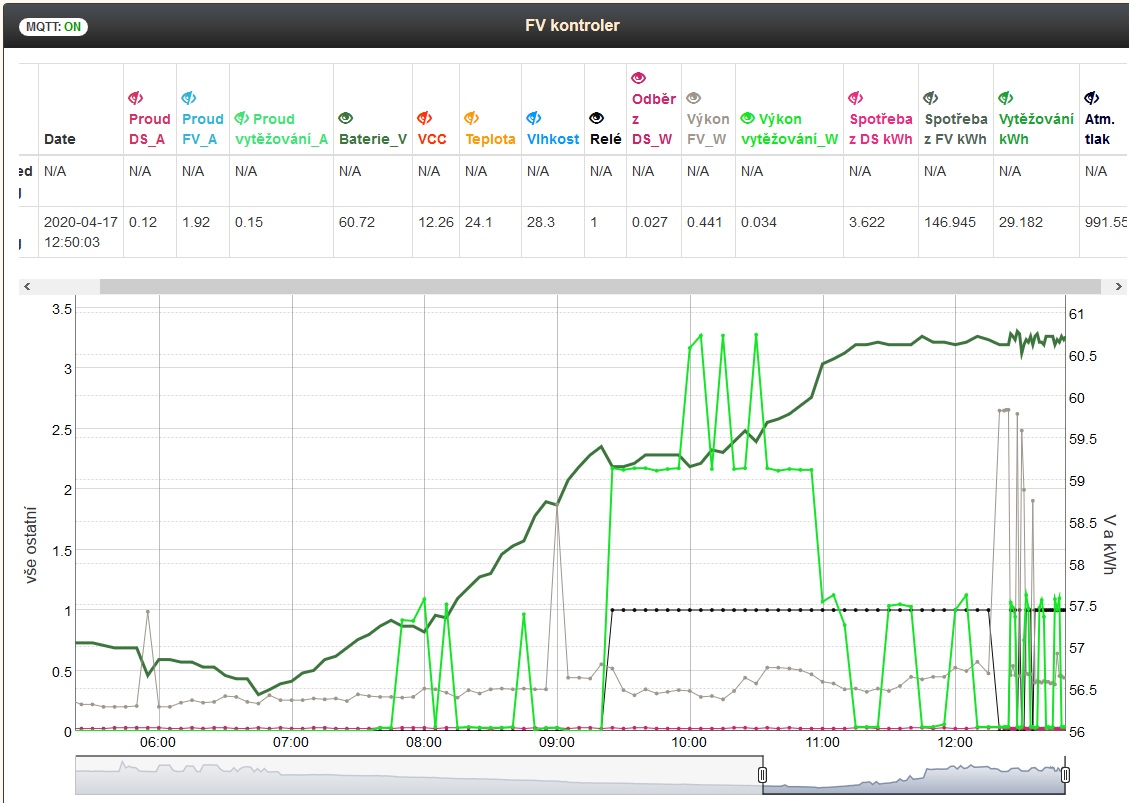Click the table scrollbar left arrow
The height and width of the screenshot is (803, 1129).
pos(27,286)
